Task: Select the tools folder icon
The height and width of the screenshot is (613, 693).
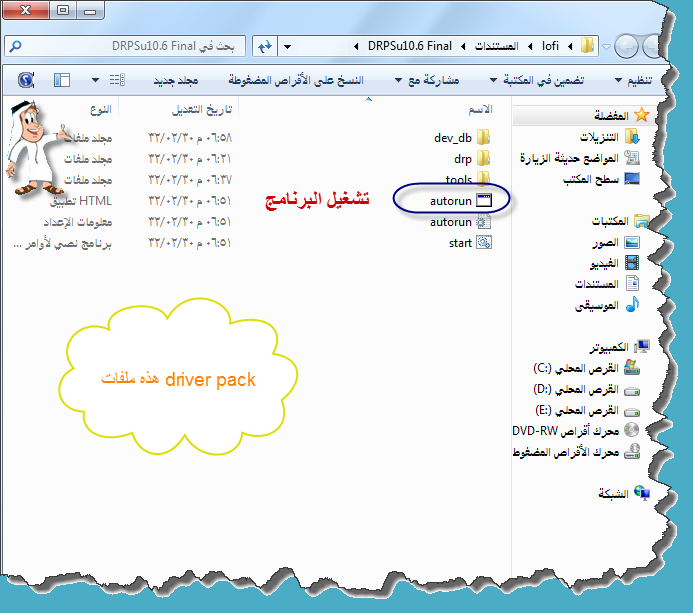Action: (484, 179)
